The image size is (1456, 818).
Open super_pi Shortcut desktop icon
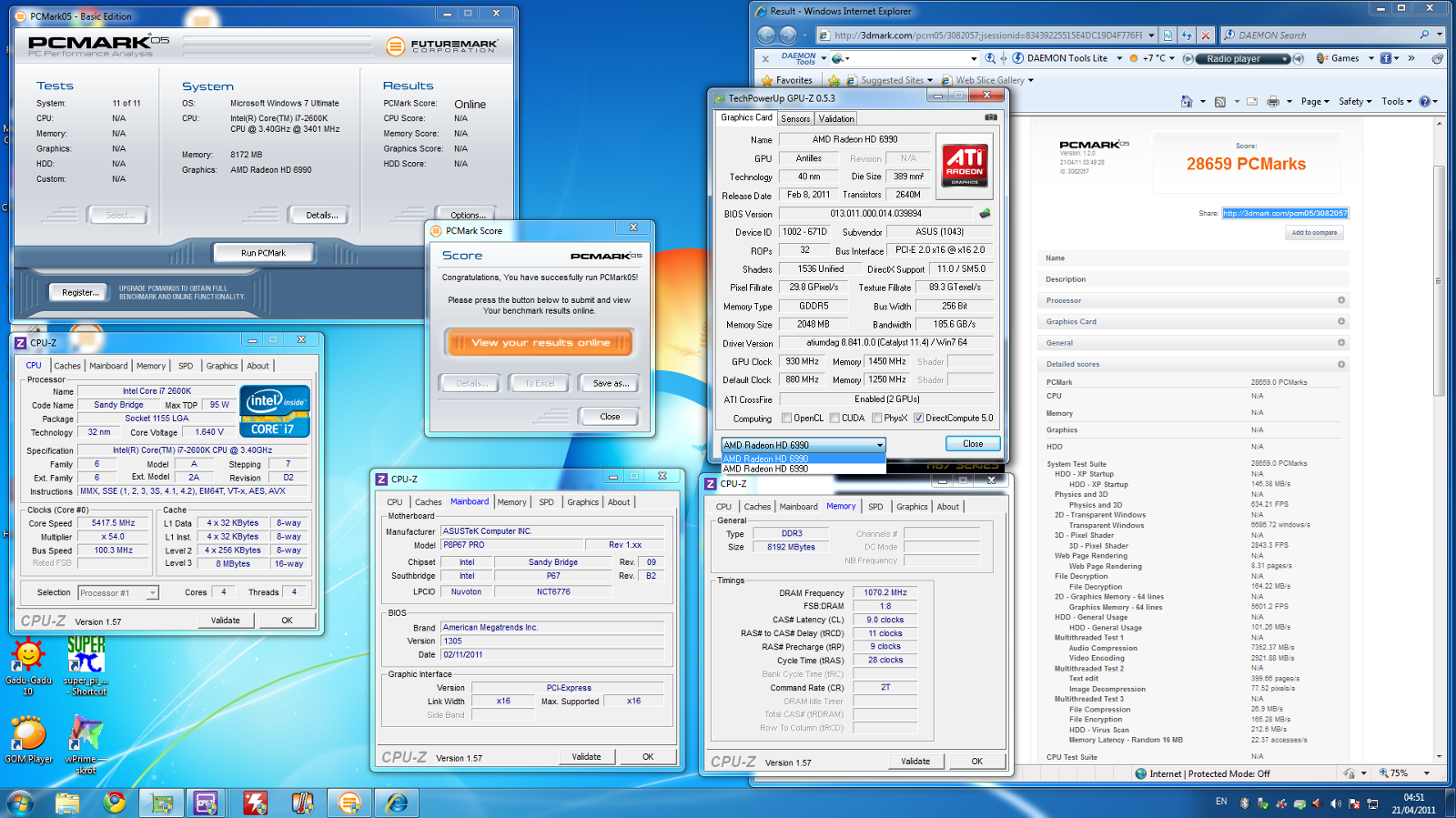[x=86, y=665]
